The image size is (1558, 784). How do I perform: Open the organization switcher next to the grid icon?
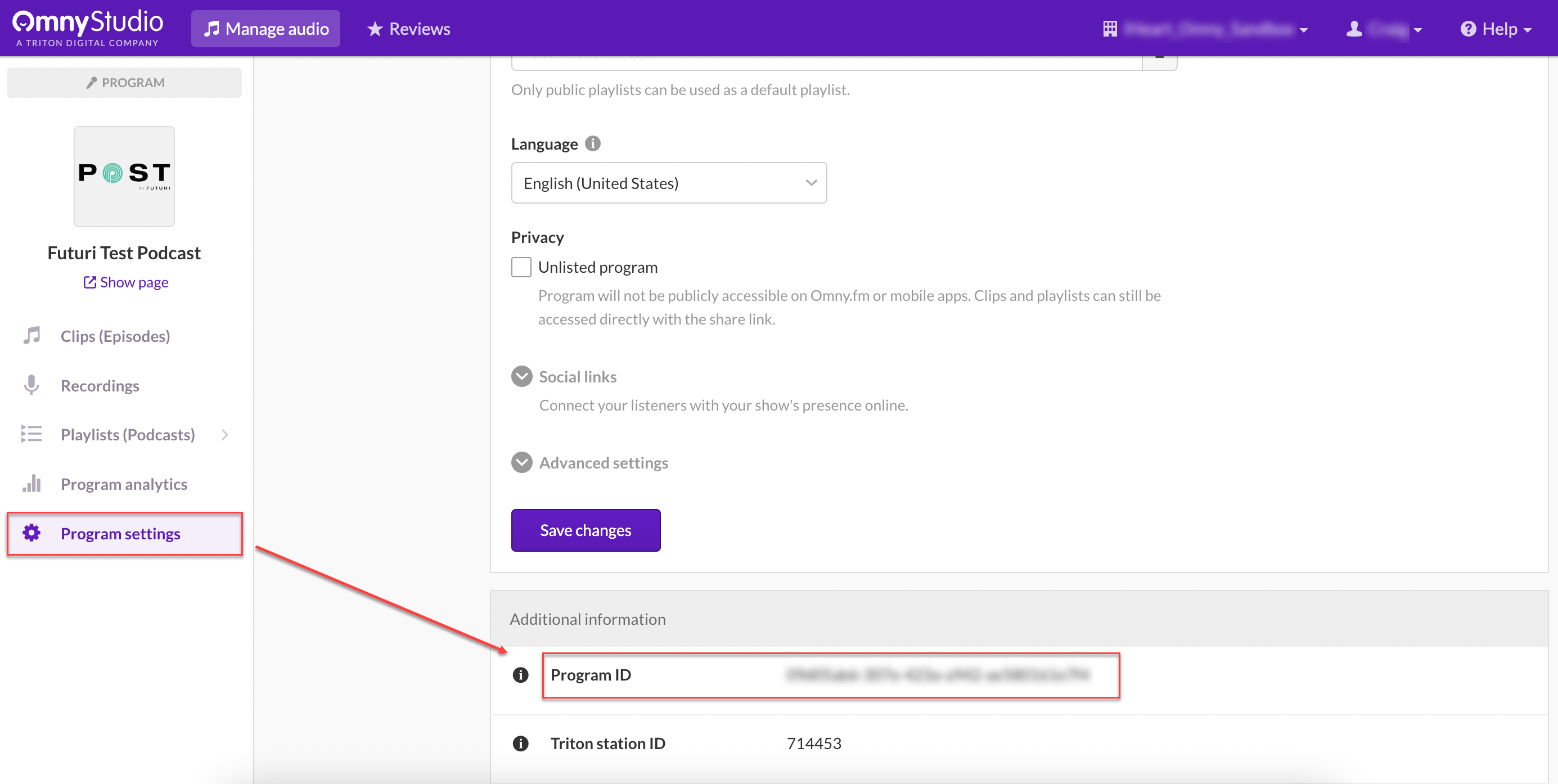click(x=1206, y=29)
